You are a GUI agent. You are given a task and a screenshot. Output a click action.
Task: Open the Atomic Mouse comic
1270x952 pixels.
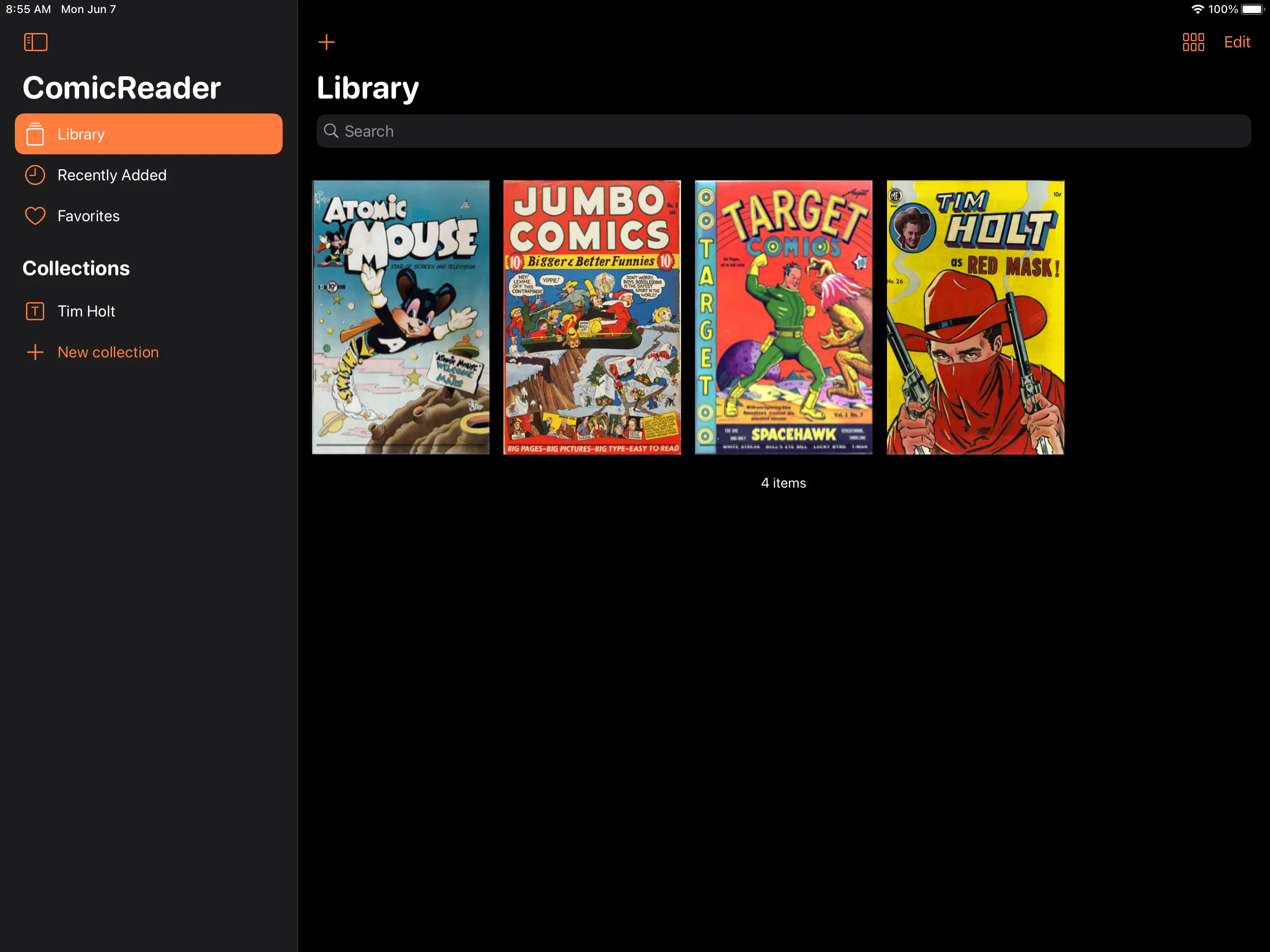click(x=400, y=317)
